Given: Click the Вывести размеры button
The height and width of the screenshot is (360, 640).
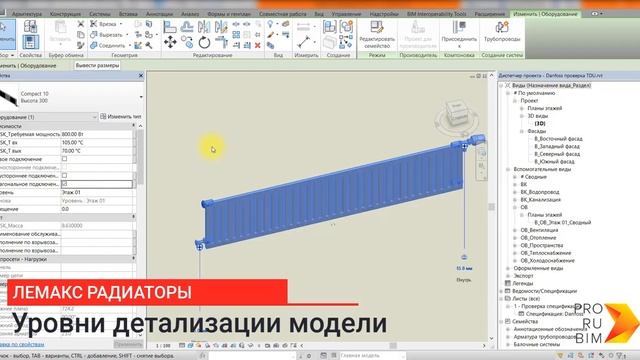Looking at the screenshot, I should point(97,65).
